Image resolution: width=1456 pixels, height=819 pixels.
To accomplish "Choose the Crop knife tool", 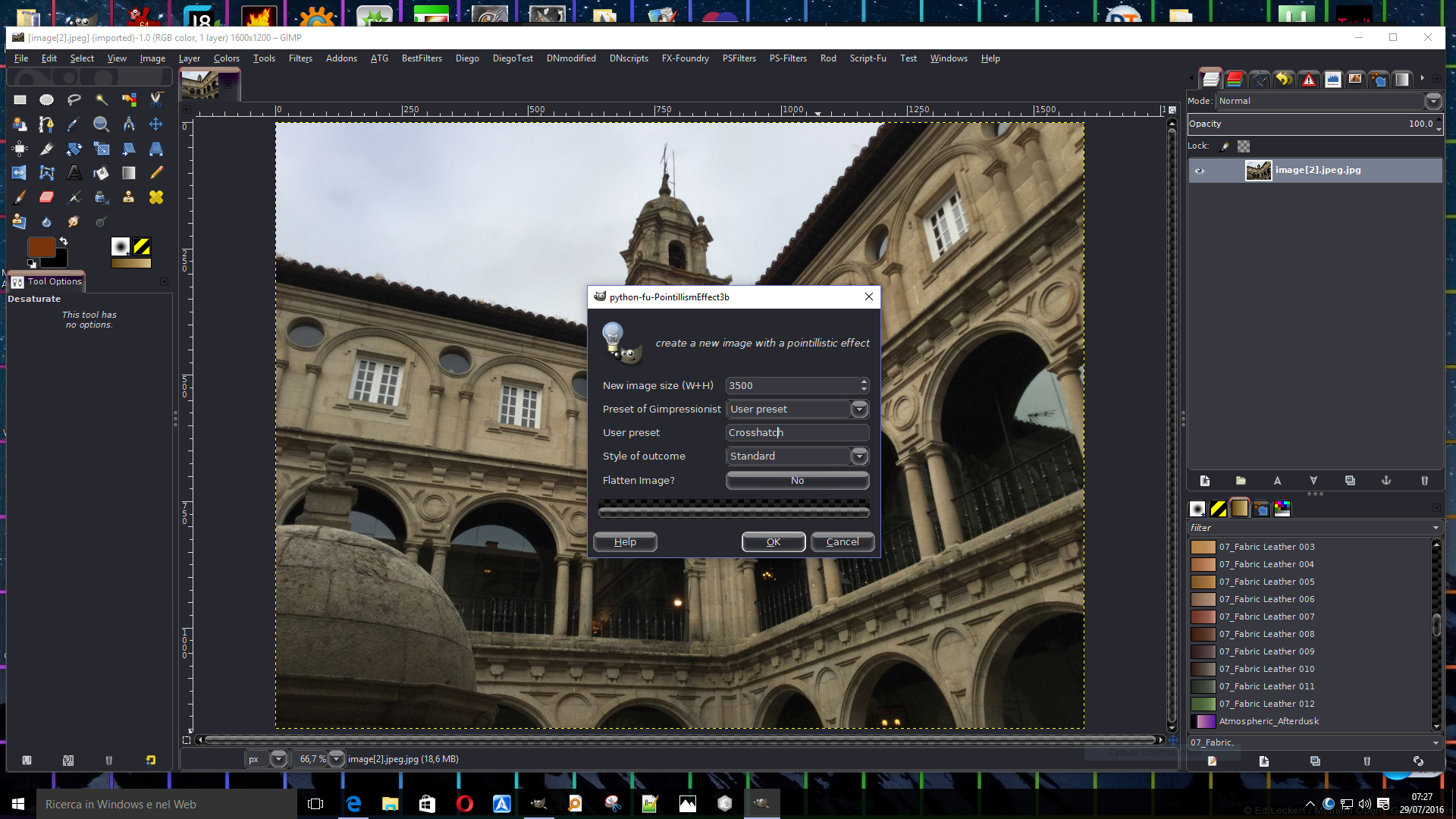I will (47, 149).
